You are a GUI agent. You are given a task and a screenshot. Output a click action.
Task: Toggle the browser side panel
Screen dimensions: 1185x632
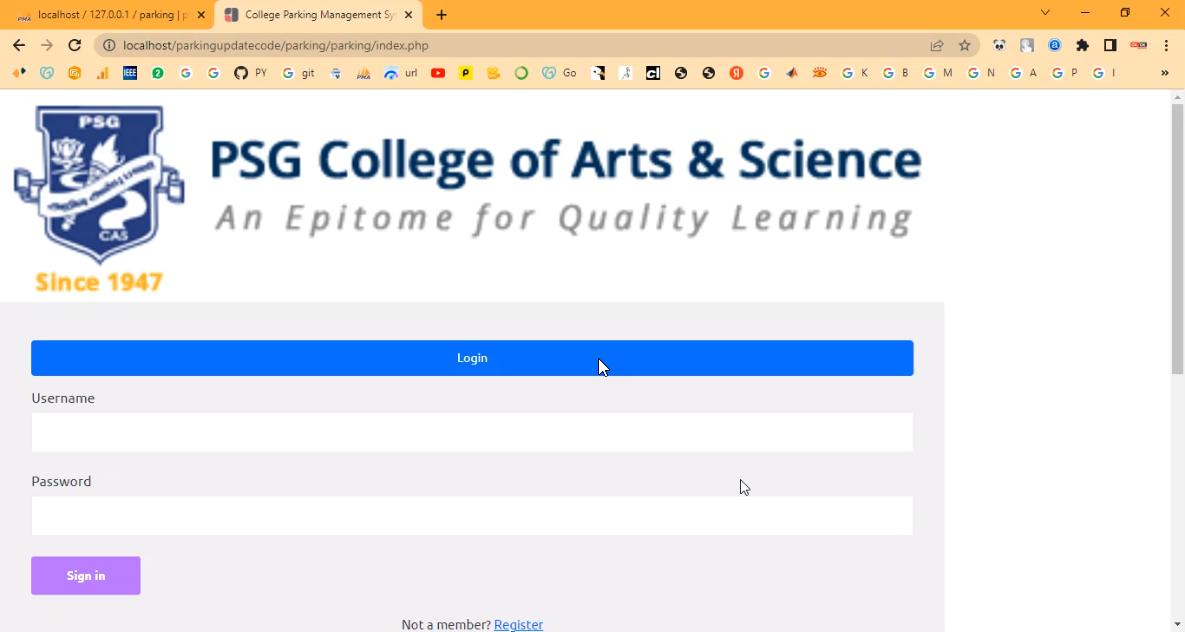point(1110,45)
